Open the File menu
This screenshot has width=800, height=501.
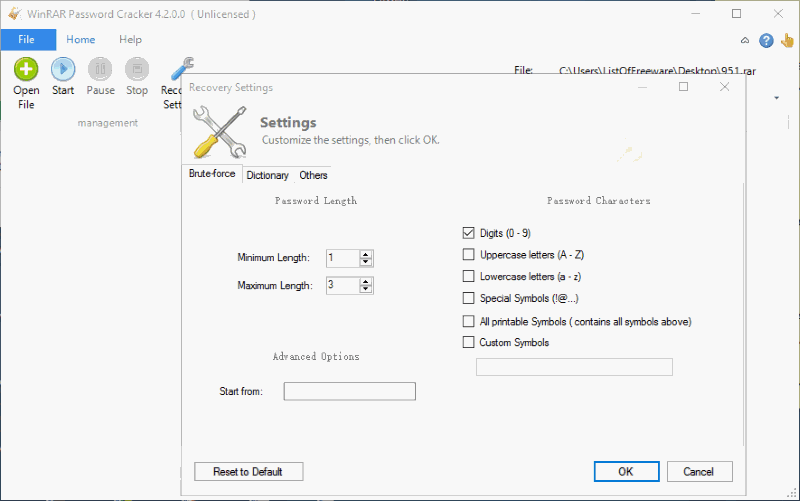[28, 39]
